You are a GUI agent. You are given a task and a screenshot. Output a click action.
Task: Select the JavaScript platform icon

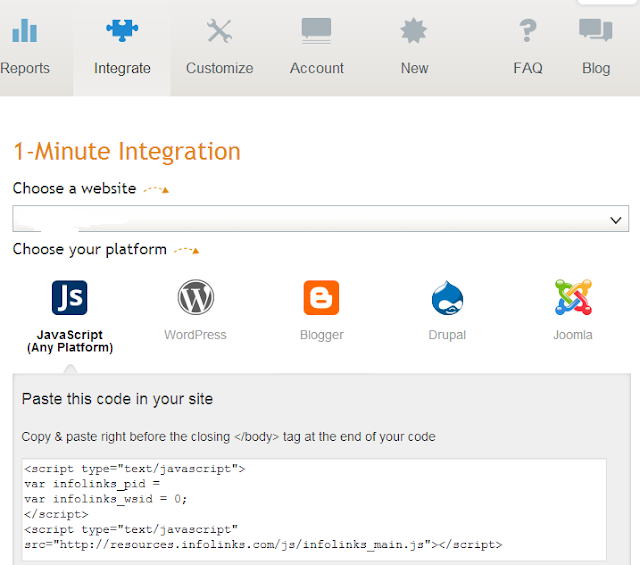coord(69,298)
